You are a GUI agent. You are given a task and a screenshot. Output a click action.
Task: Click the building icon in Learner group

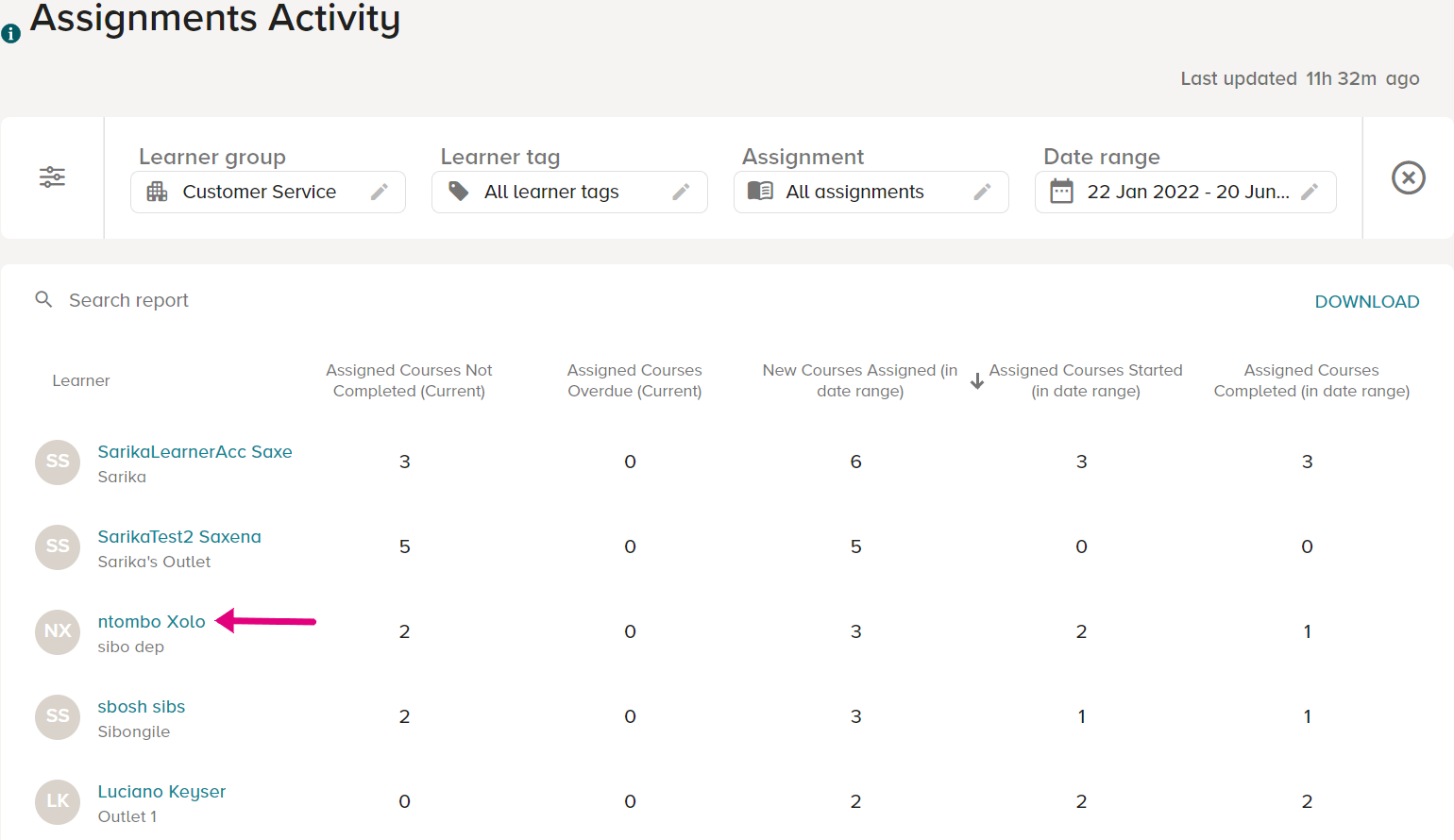point(157,192)
